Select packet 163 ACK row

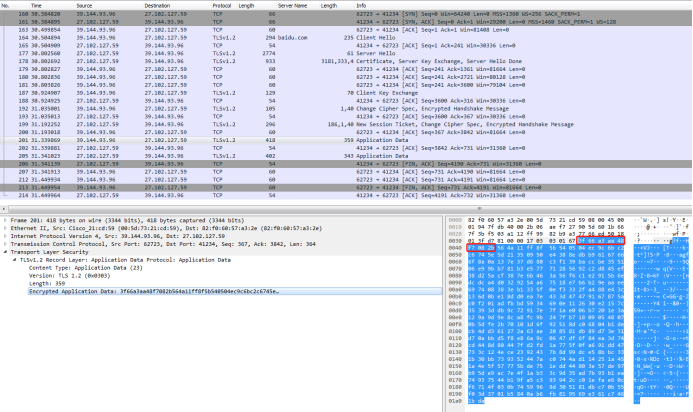tap(346, 30)
